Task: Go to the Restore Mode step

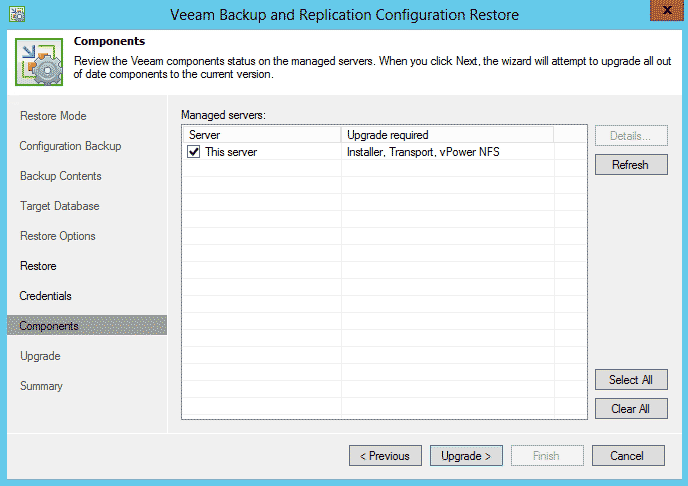Action: [x=53, y=116]
